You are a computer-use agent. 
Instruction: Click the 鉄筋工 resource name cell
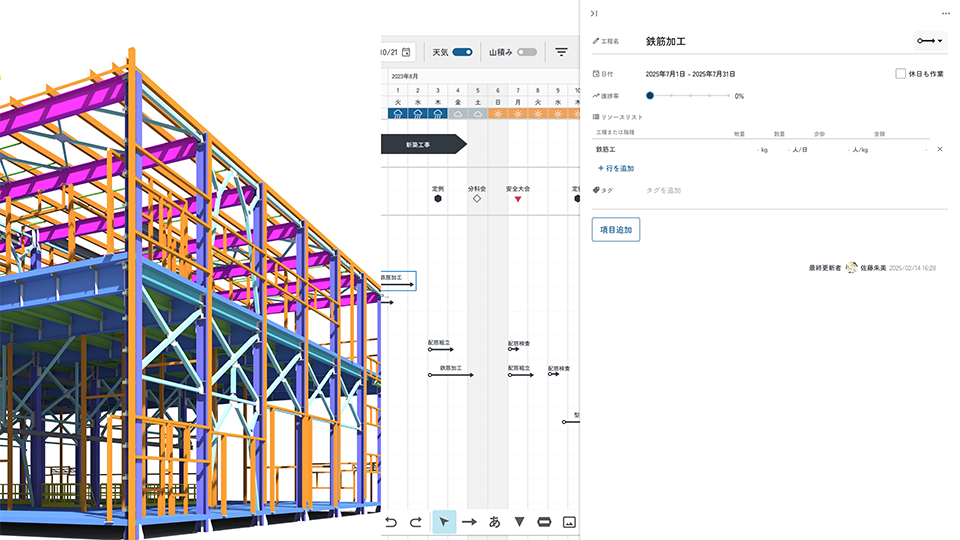[x=606, y=149]
